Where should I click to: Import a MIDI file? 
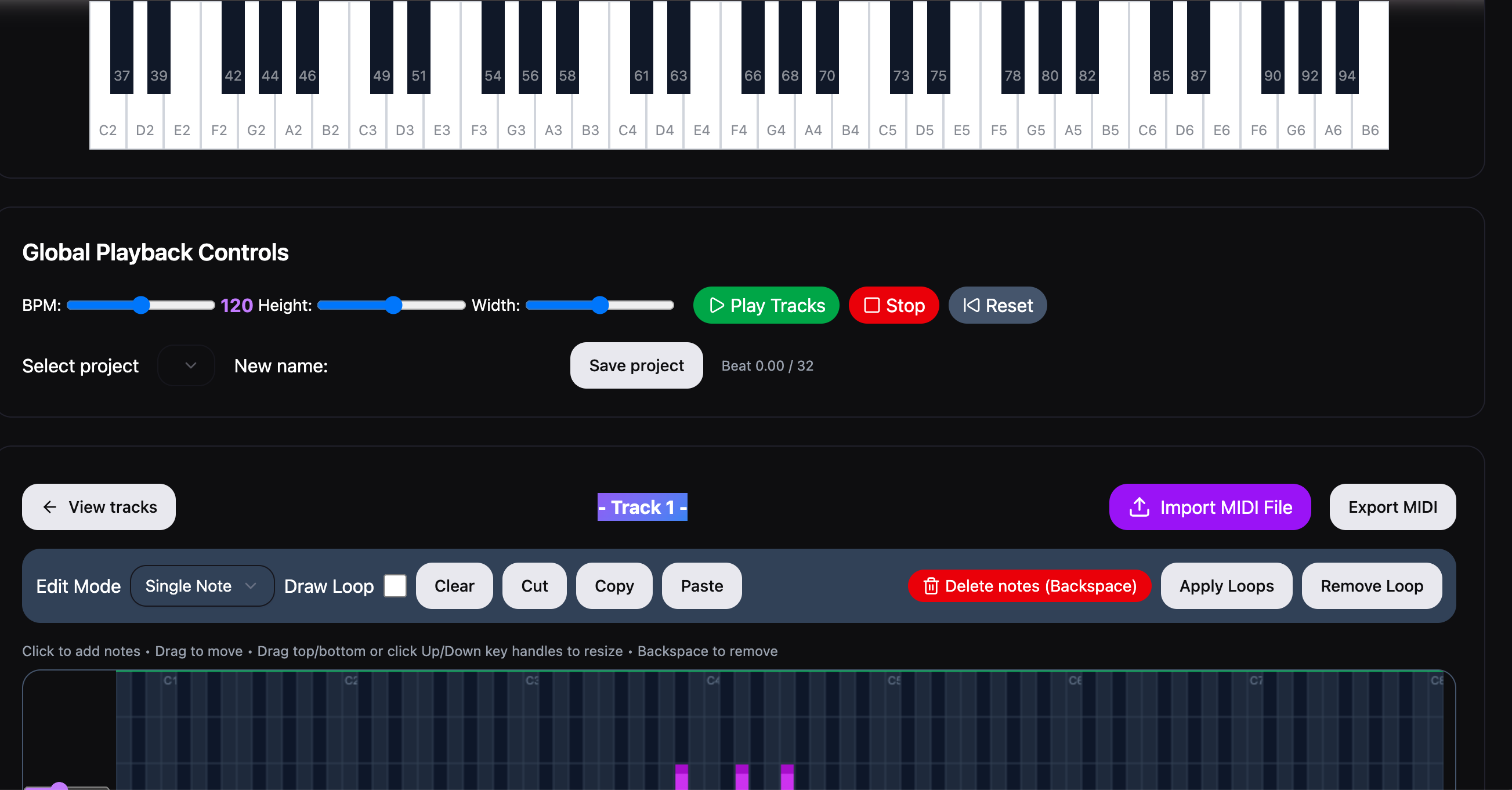pos(1209,507)
